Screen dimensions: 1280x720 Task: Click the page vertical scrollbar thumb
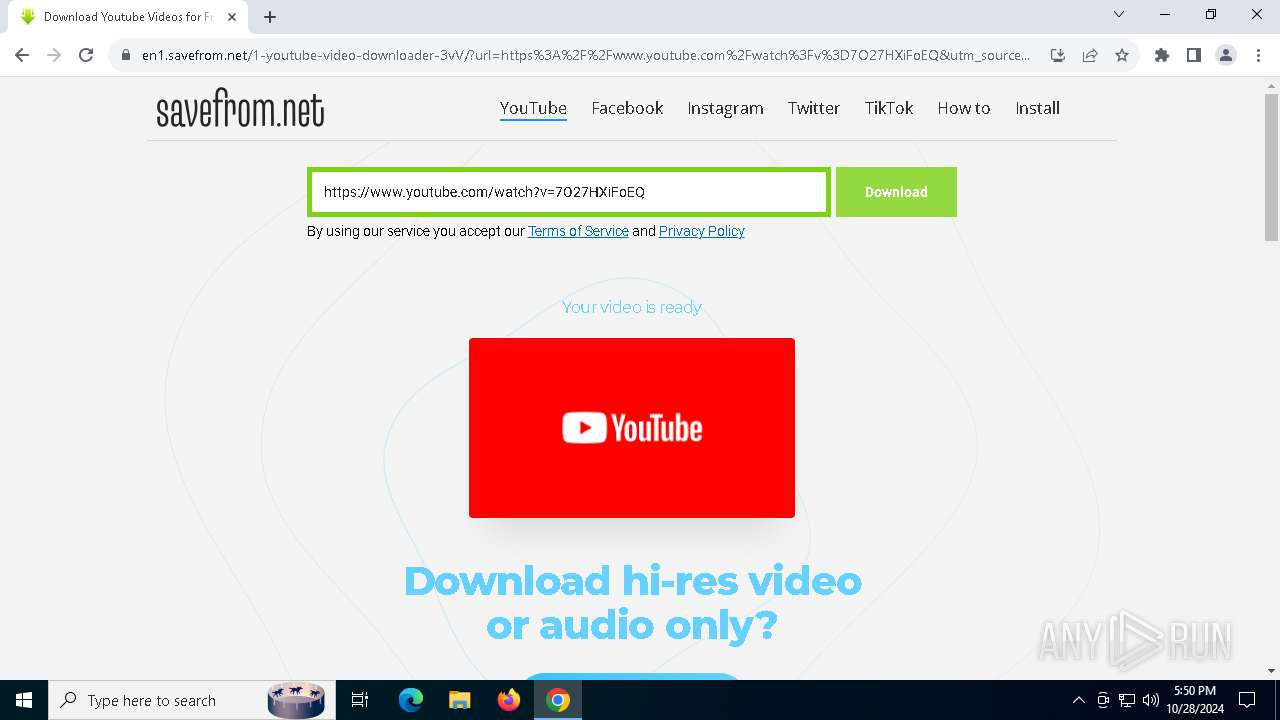coord(1271,167)
